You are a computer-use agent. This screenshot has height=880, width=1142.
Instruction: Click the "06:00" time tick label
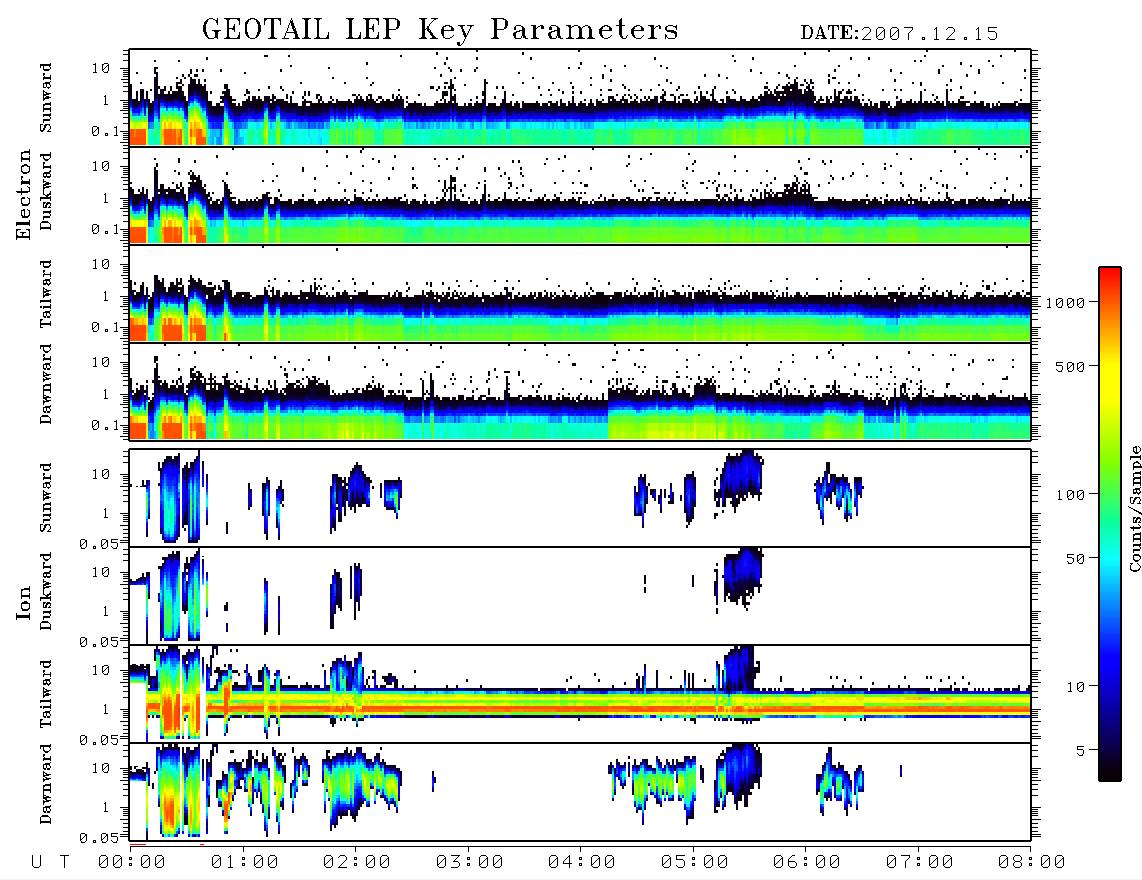pos(807,862)
